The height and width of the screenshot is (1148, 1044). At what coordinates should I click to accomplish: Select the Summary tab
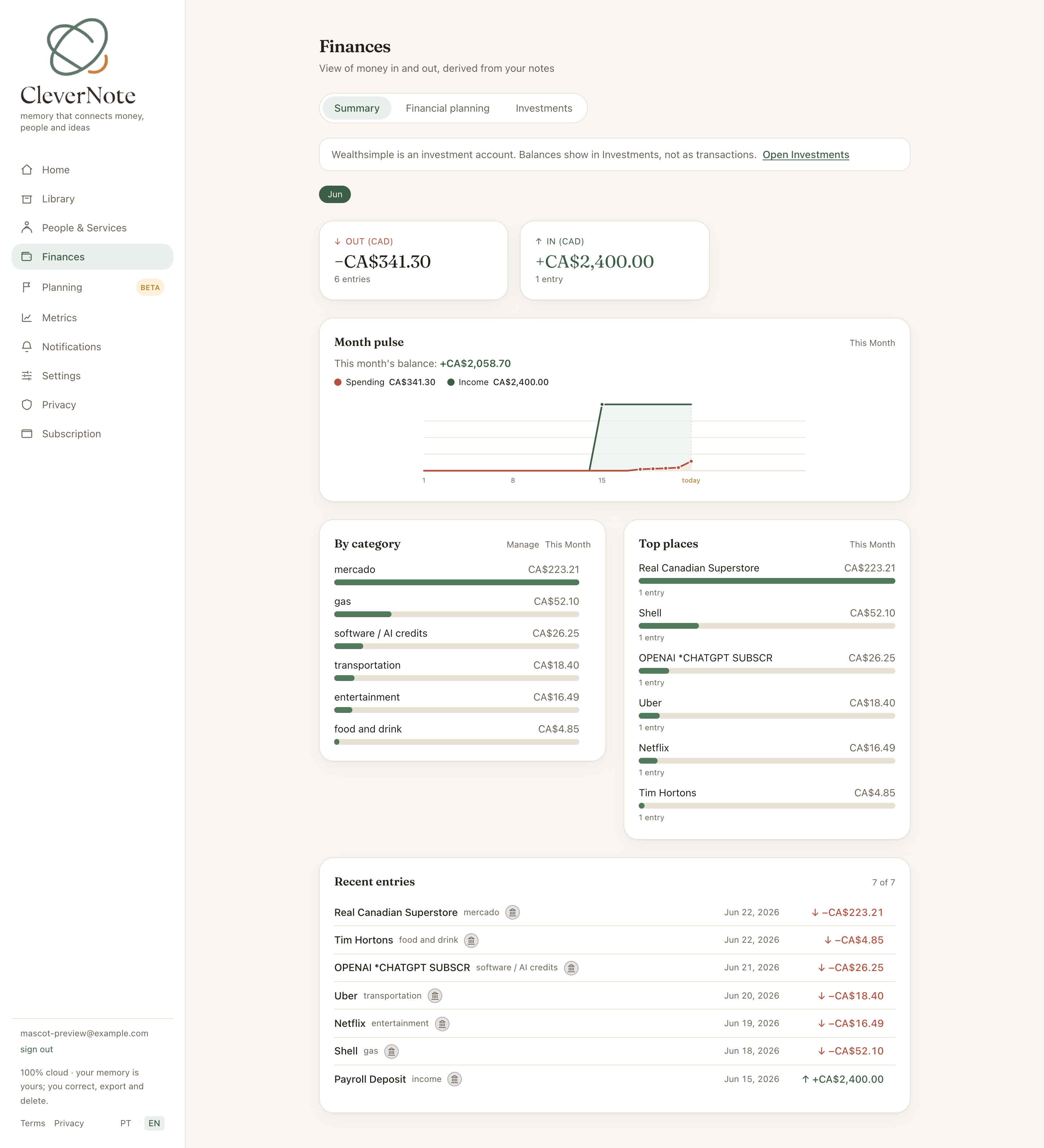[x=357, y=108]
